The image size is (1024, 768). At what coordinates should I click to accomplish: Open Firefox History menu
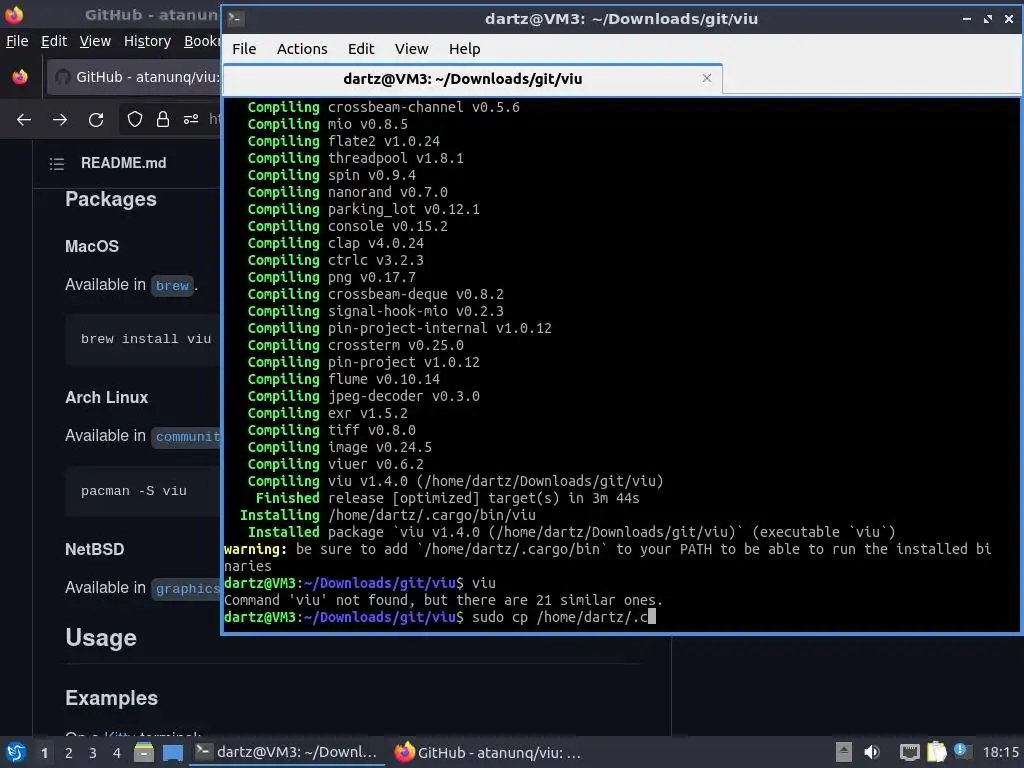pyautogui.click(x=147, y=41)
